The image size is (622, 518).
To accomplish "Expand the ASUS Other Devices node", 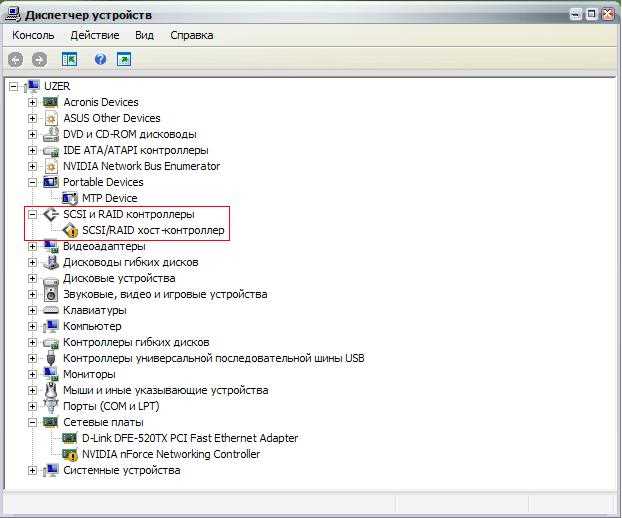I will click(33, 118).
